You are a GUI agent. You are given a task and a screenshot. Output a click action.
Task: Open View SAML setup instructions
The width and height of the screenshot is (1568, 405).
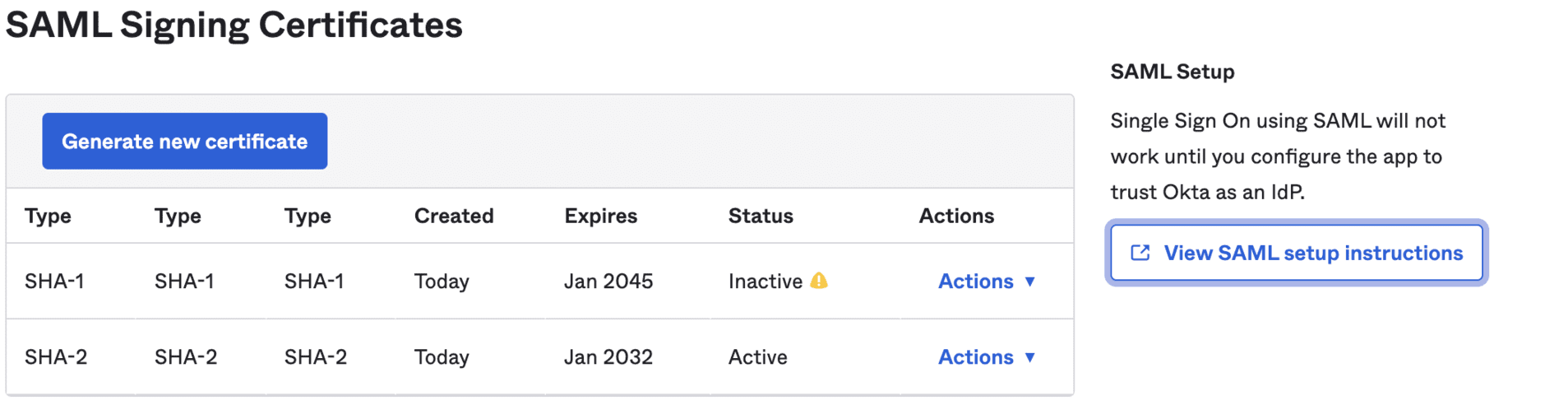click(1312, 253)
